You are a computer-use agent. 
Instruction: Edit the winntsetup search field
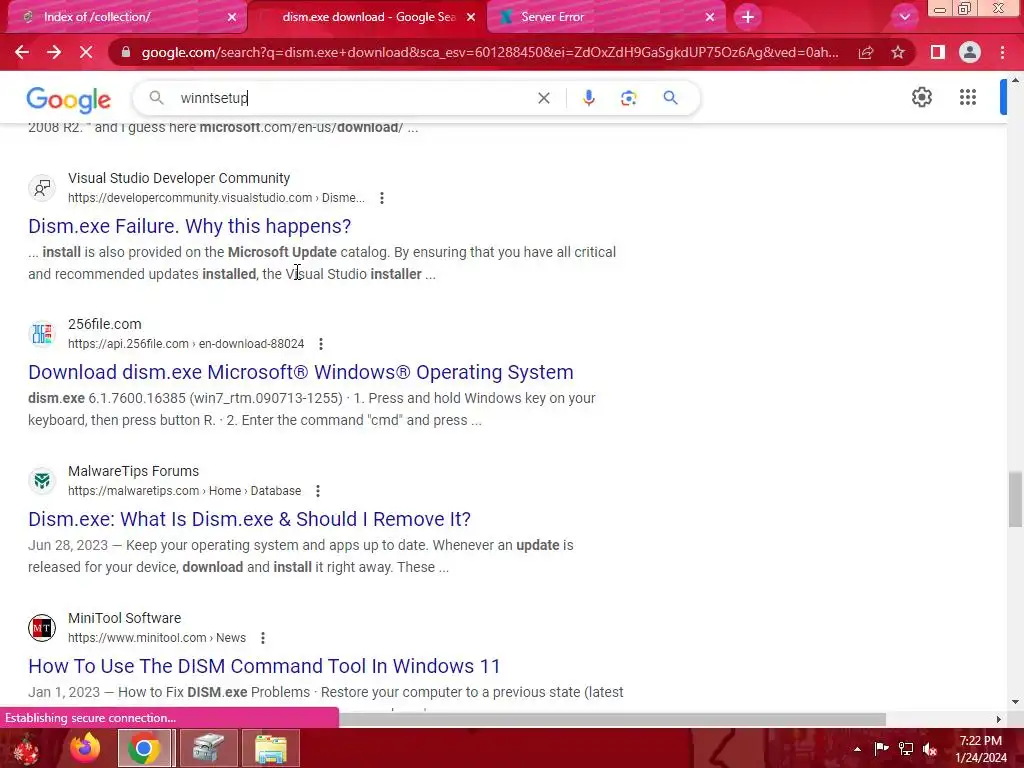click(353, 98)
